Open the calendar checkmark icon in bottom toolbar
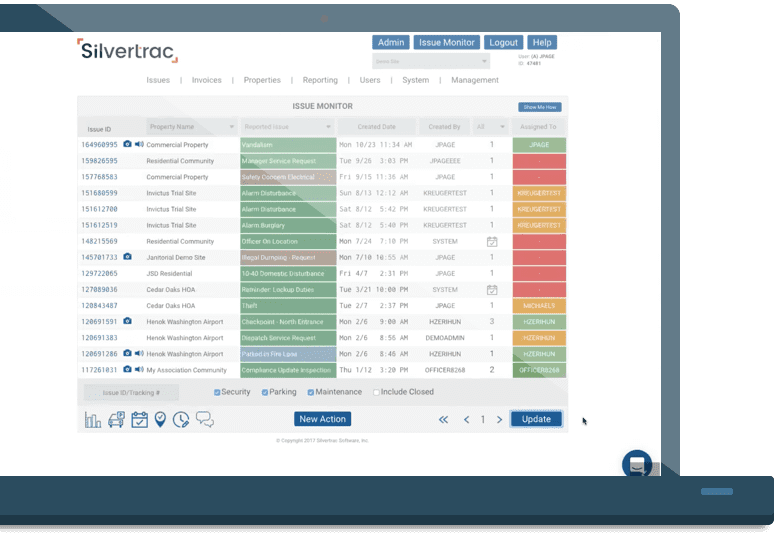The width and height of the screenshot is (777, 538). (x=139, y=420)
